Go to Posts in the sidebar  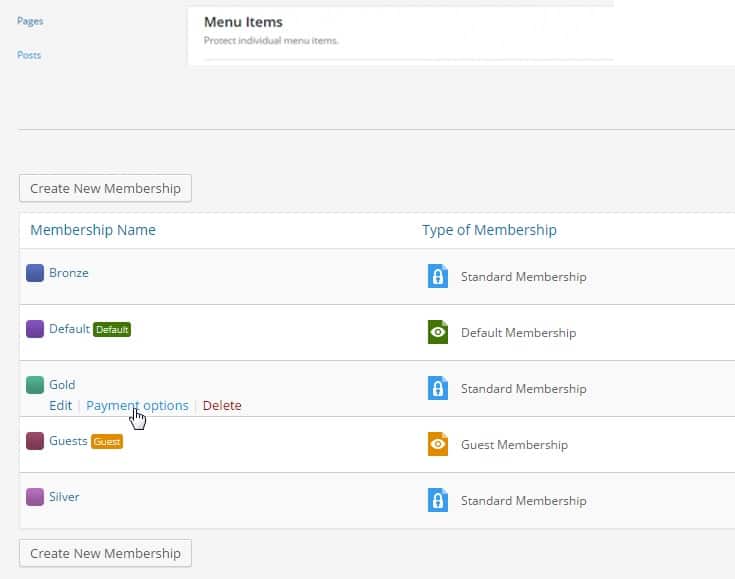(x=29, y=55)
